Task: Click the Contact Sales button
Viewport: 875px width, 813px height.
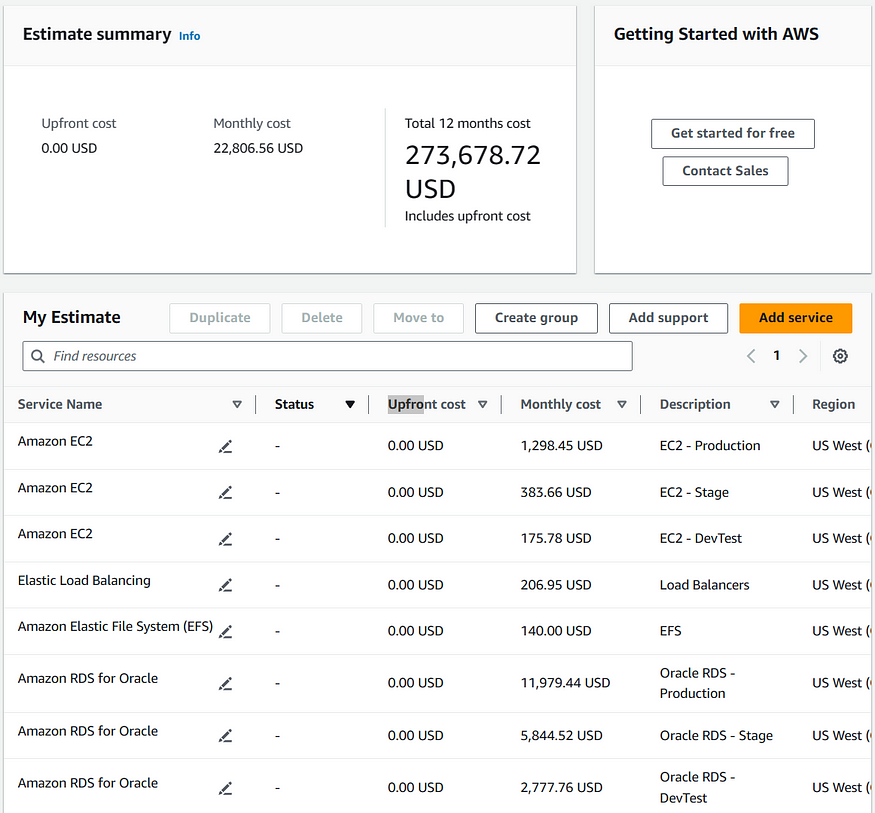Action: point(725,171)
